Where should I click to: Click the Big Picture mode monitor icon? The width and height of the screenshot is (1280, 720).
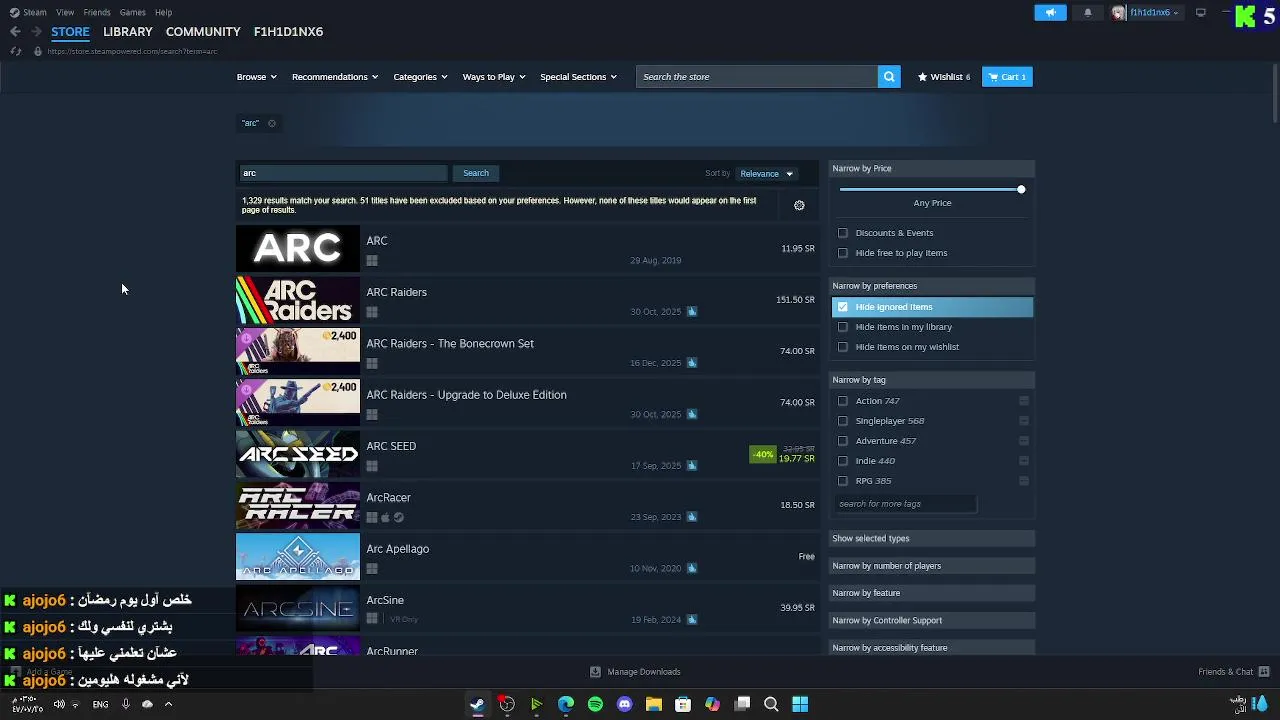pyautogui.click(x=1200, y=13)
